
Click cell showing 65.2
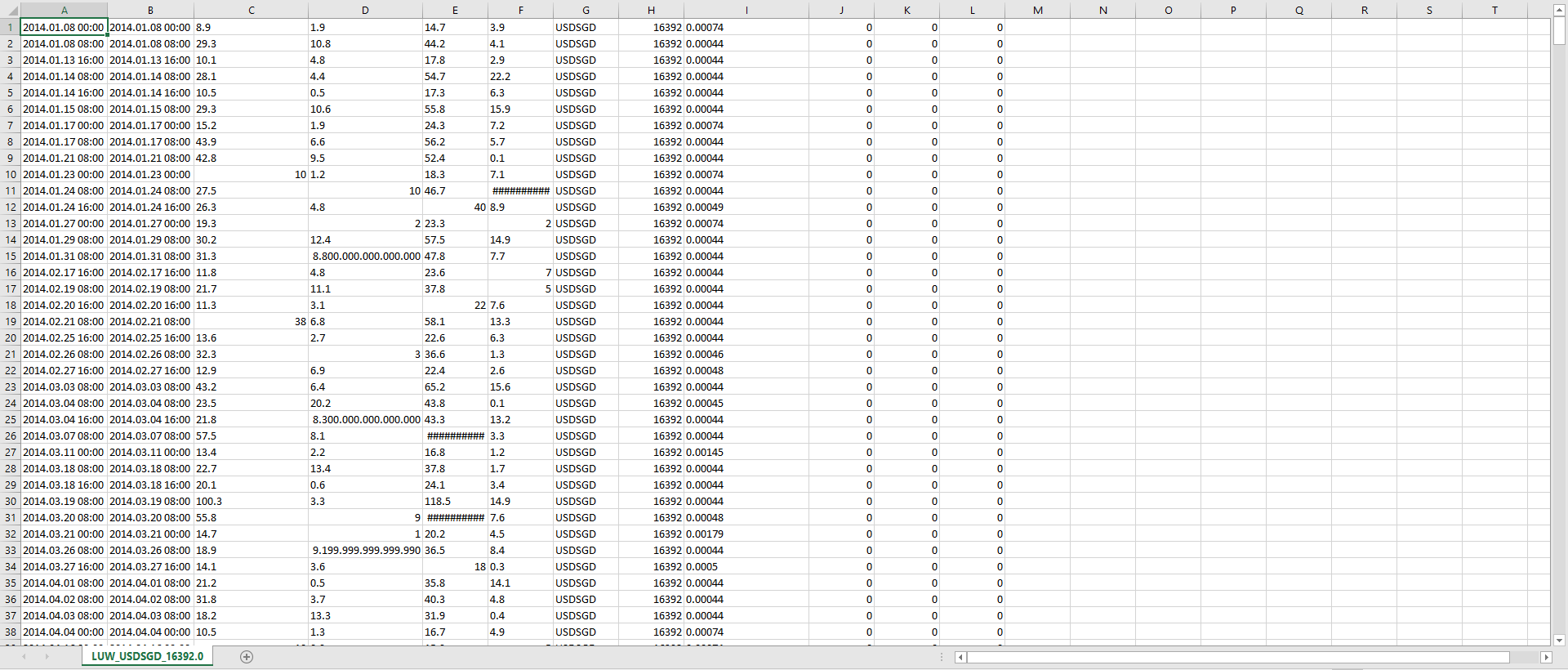[x=455, y=386]
